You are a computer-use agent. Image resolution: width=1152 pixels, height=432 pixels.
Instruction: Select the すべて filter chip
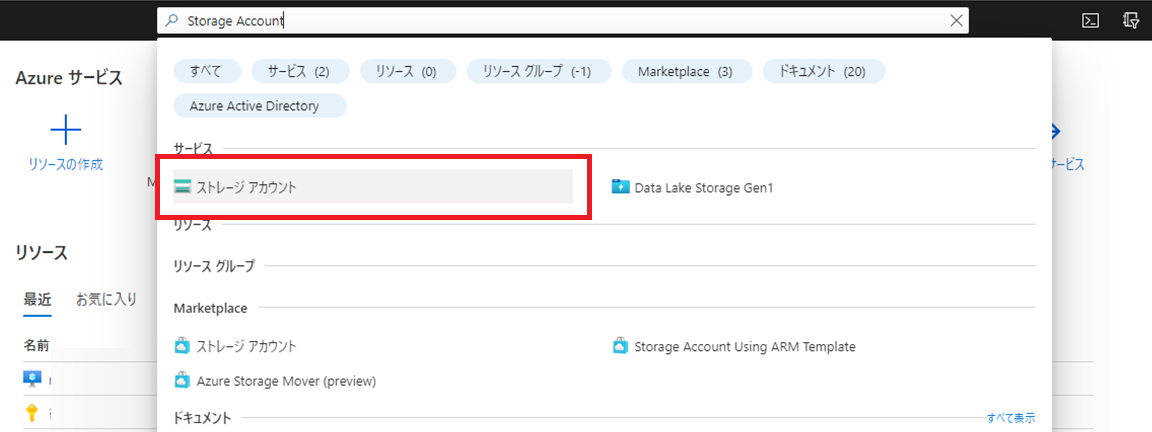click(x=207, y=71)
